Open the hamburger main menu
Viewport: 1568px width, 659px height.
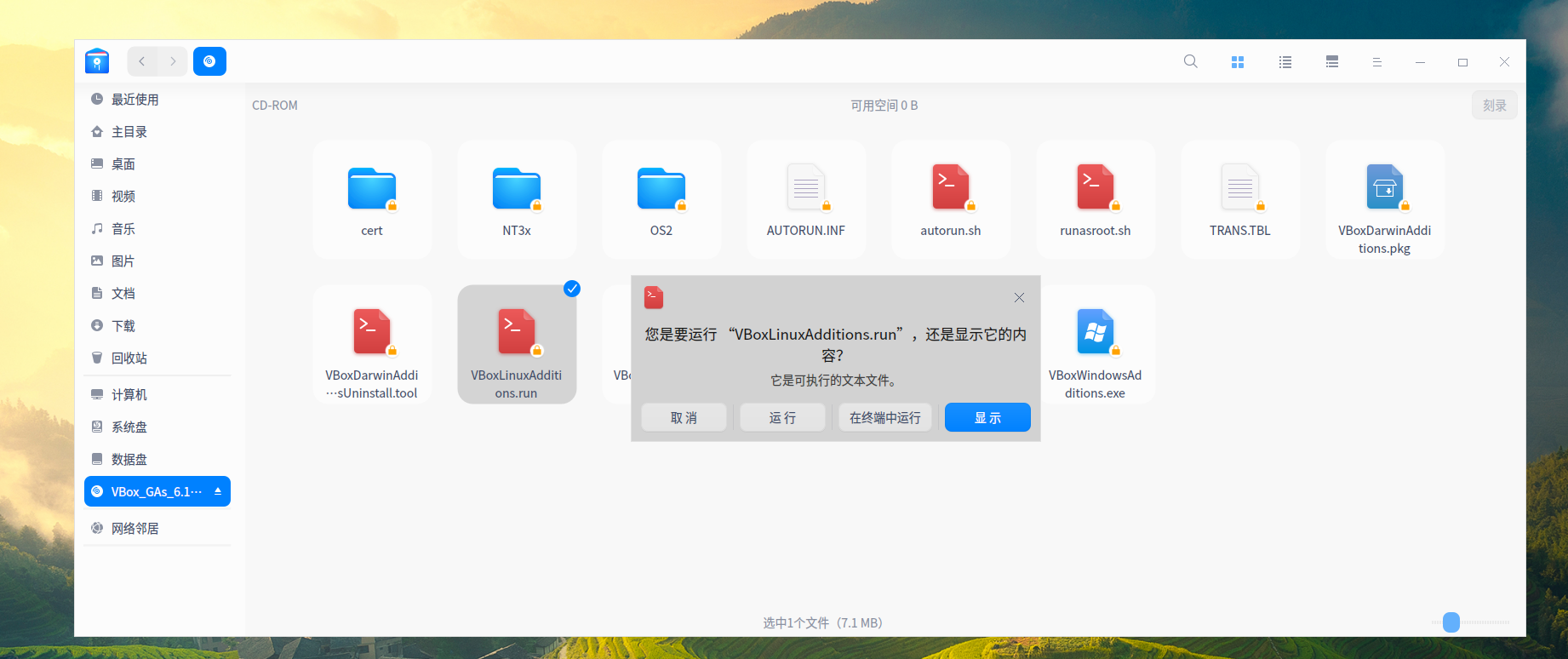1376,61
